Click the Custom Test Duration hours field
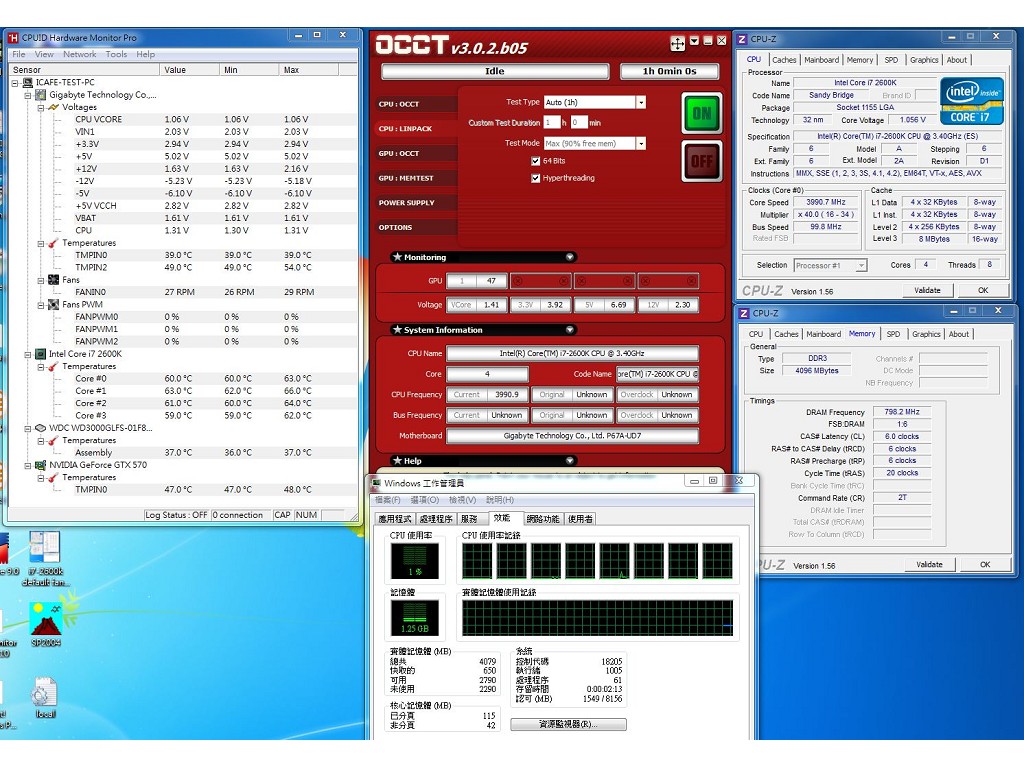This screenshot has width=1024, height=768. point(552,122)
